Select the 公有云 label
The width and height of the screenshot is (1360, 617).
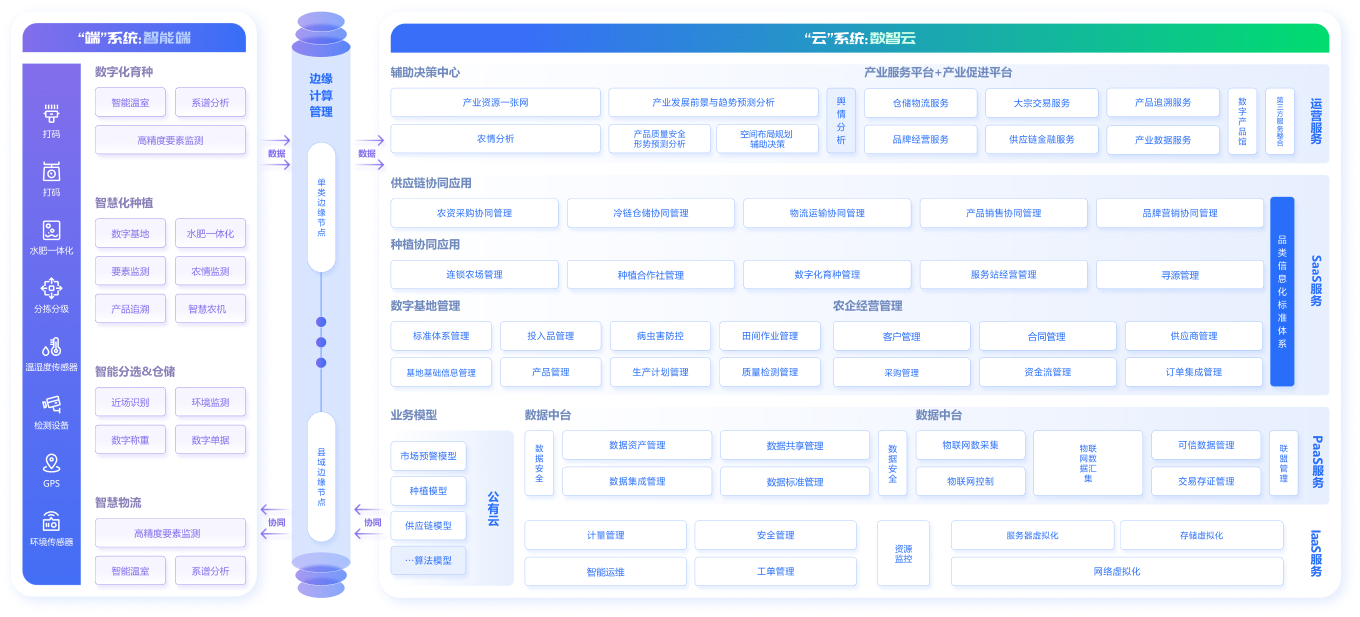pyautogui.click(x=494, y=508)
